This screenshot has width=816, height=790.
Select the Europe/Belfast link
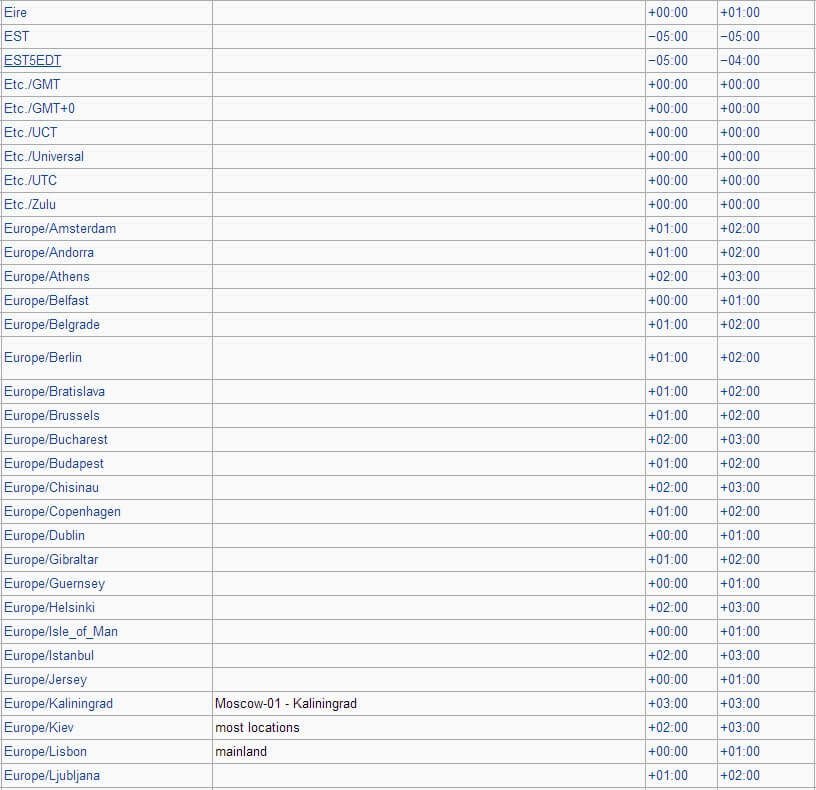click(46, 300)
